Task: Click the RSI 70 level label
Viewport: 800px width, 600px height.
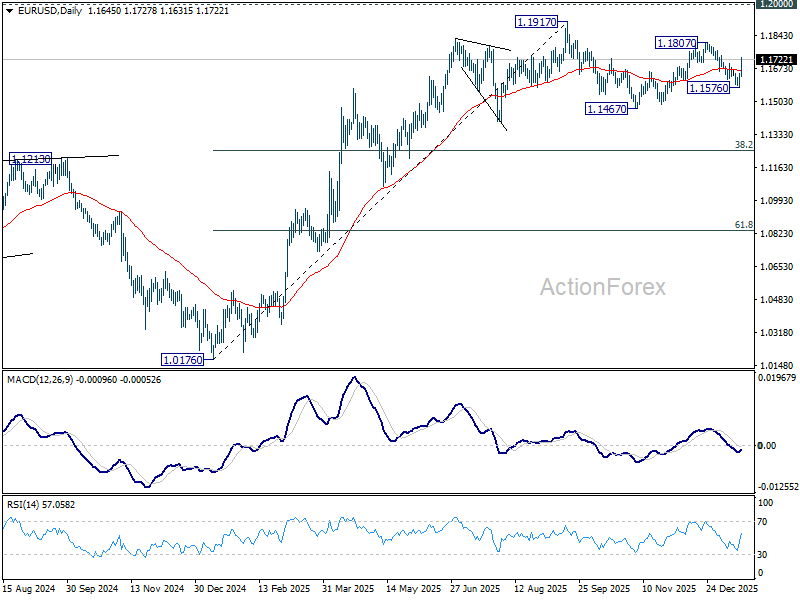Action: [x=762, y=522]
